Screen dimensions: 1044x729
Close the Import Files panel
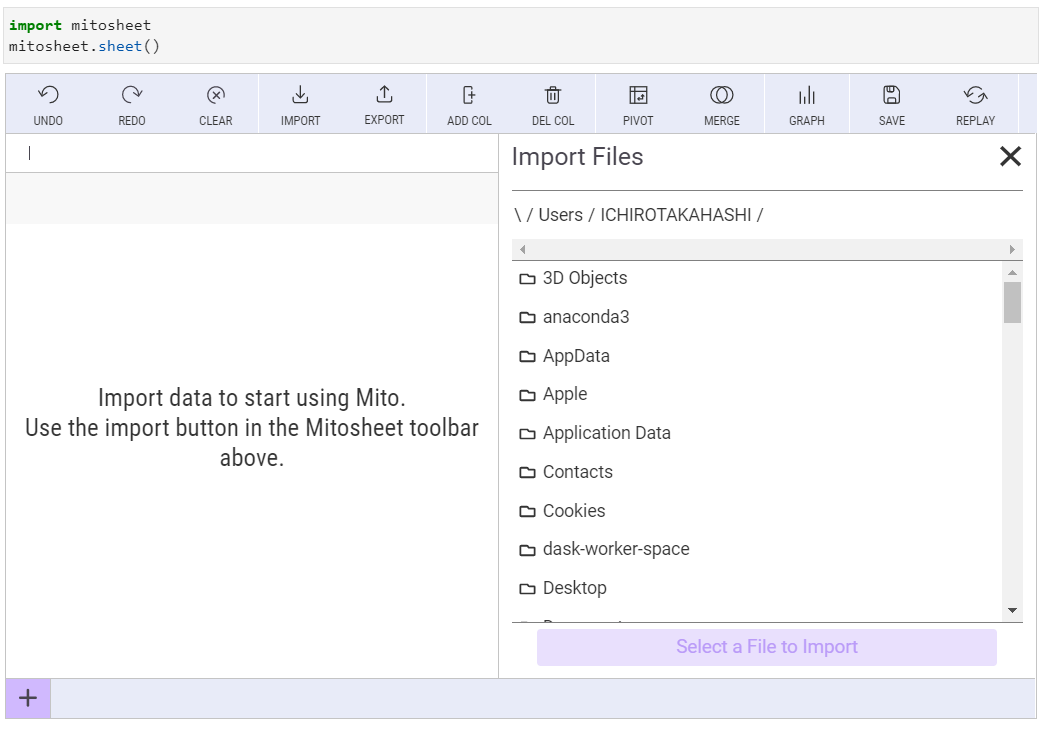tap(1010, 156)
